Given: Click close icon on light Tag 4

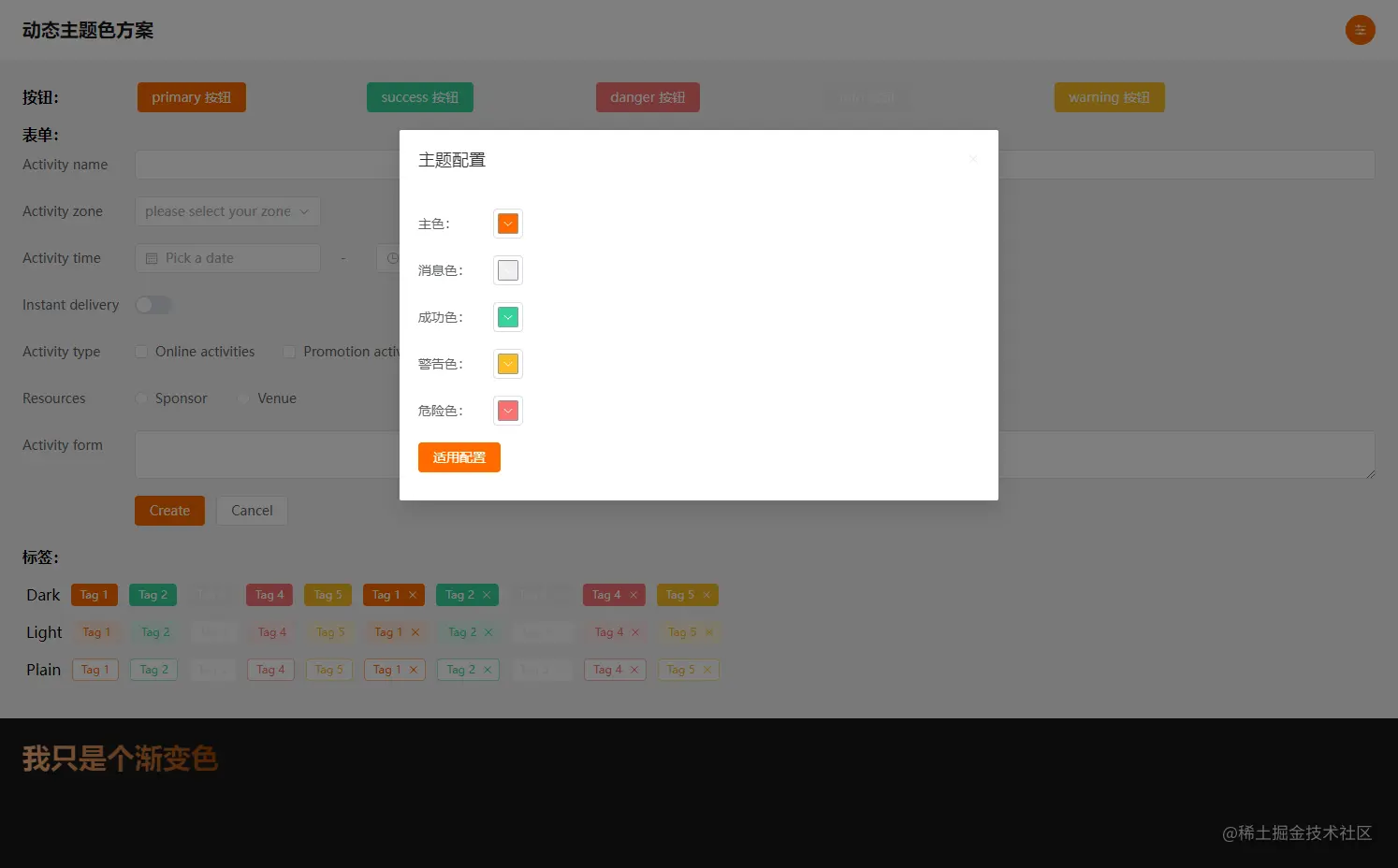Looking at the screenshot, I should (x=635, y=632).
